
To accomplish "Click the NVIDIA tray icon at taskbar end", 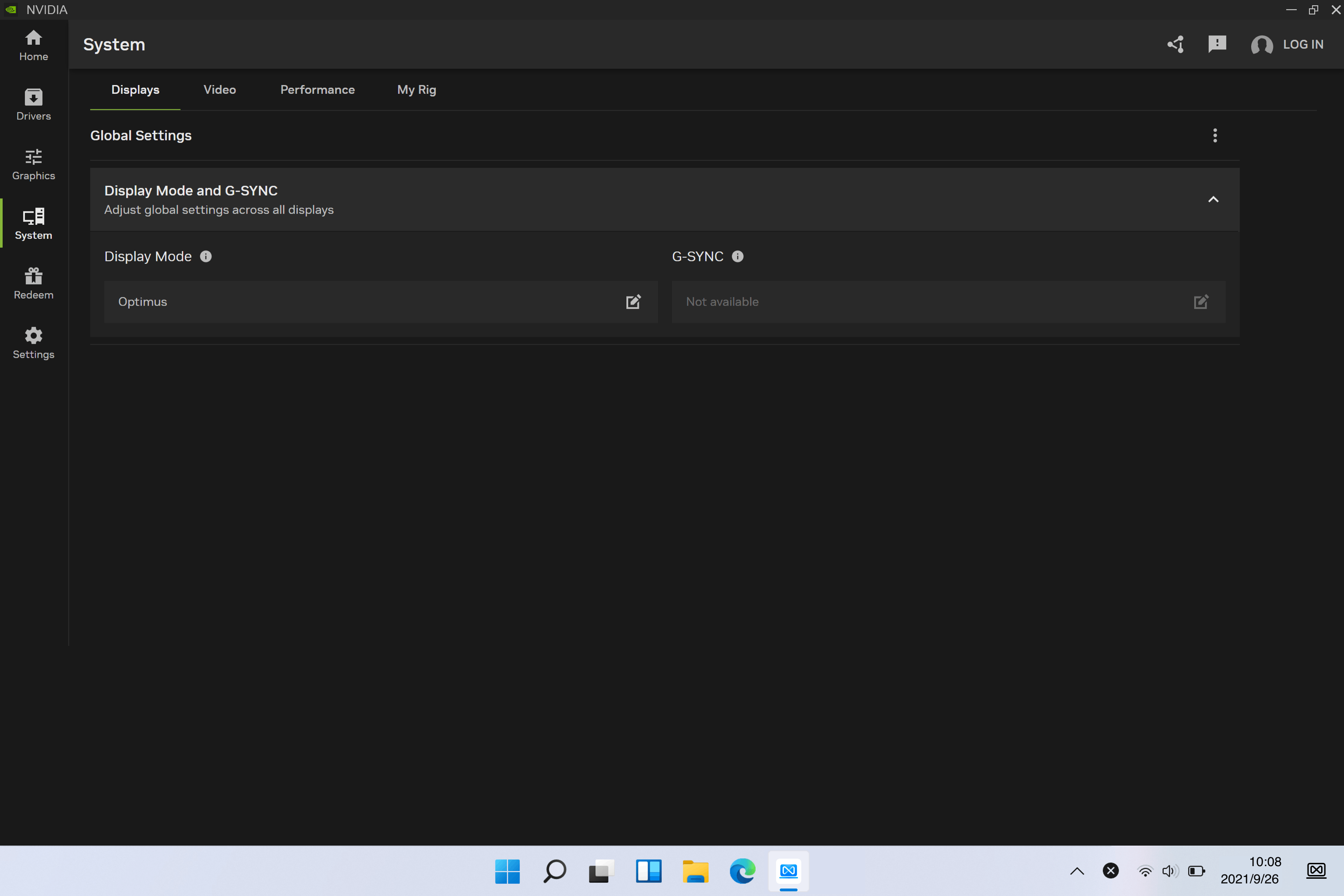I will [x=1316, y=871].
